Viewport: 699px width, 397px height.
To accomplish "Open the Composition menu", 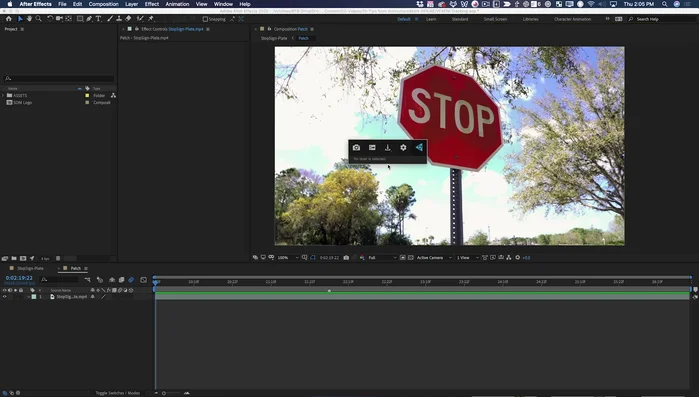I will point(103,4).
